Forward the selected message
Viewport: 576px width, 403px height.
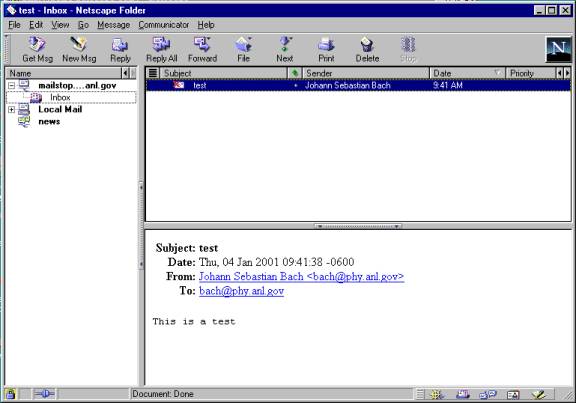202,50
